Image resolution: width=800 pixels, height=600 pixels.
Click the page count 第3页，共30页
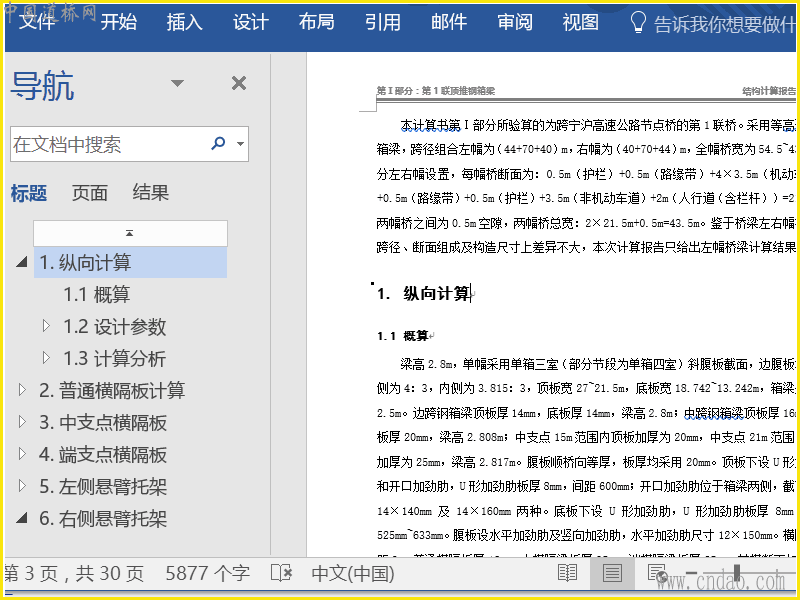click(x=74, y=573)
